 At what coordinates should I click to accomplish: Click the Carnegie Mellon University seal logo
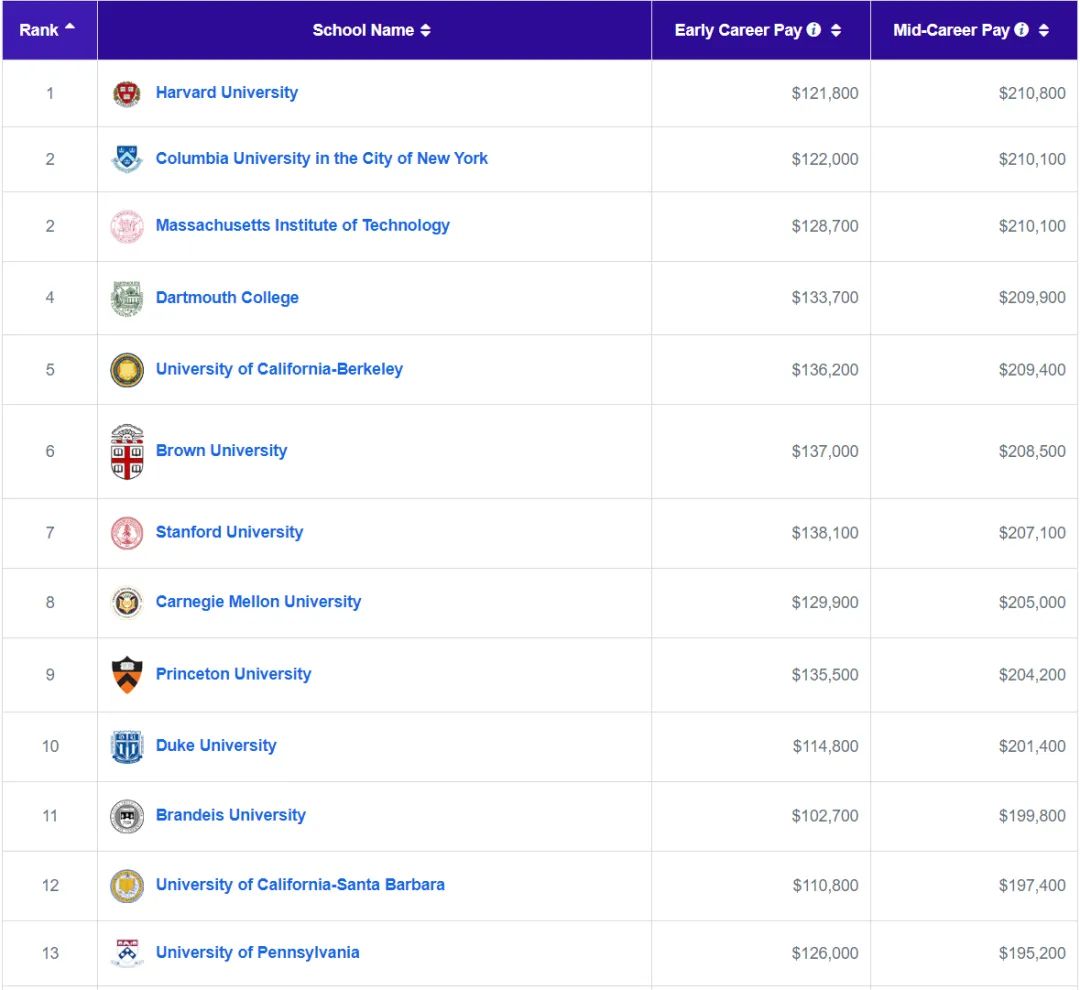127,603
